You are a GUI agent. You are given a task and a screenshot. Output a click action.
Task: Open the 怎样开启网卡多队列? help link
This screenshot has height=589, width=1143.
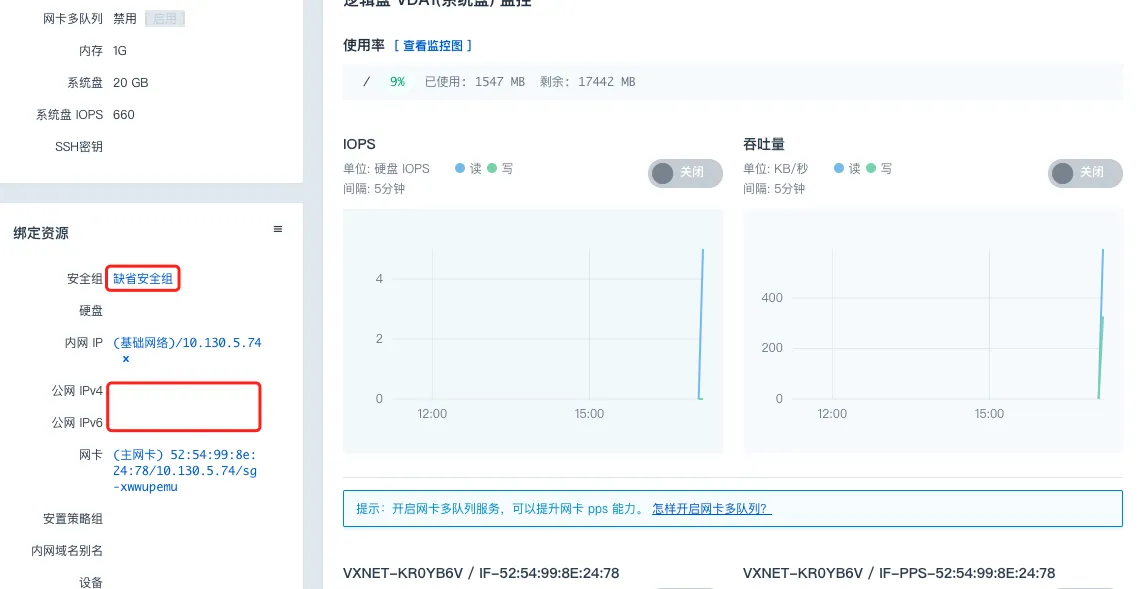click(711, 508)
